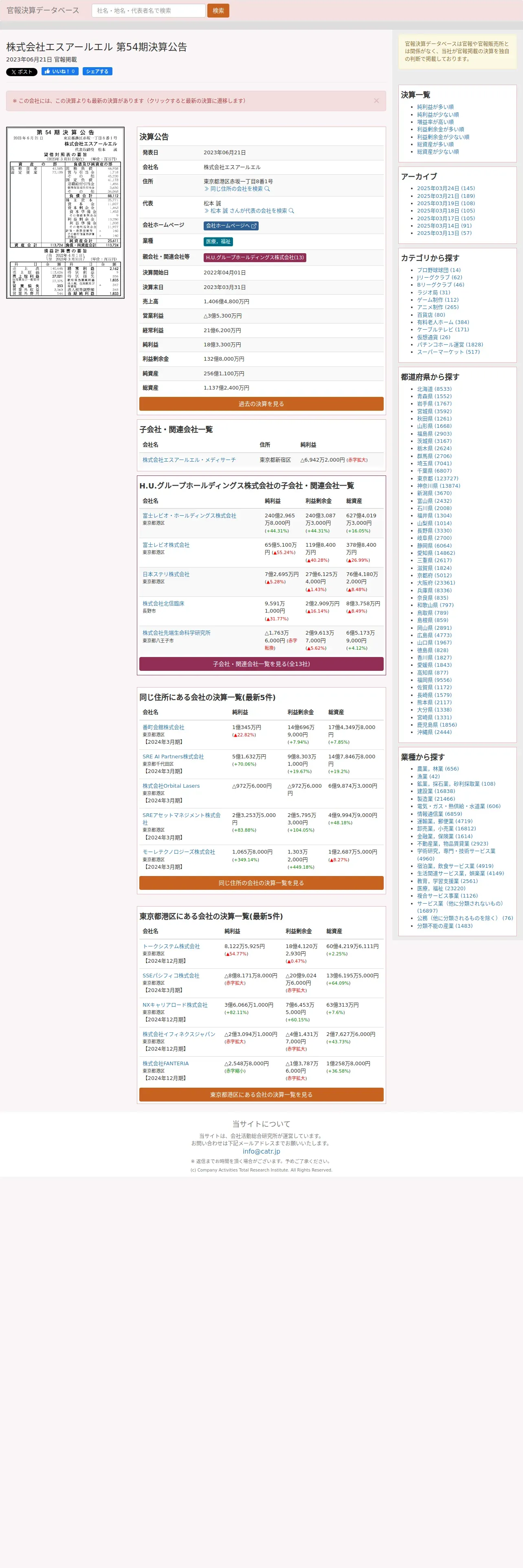Click the search field for company names
Viewport: 523px width, 1568px height.
[149, 10]
